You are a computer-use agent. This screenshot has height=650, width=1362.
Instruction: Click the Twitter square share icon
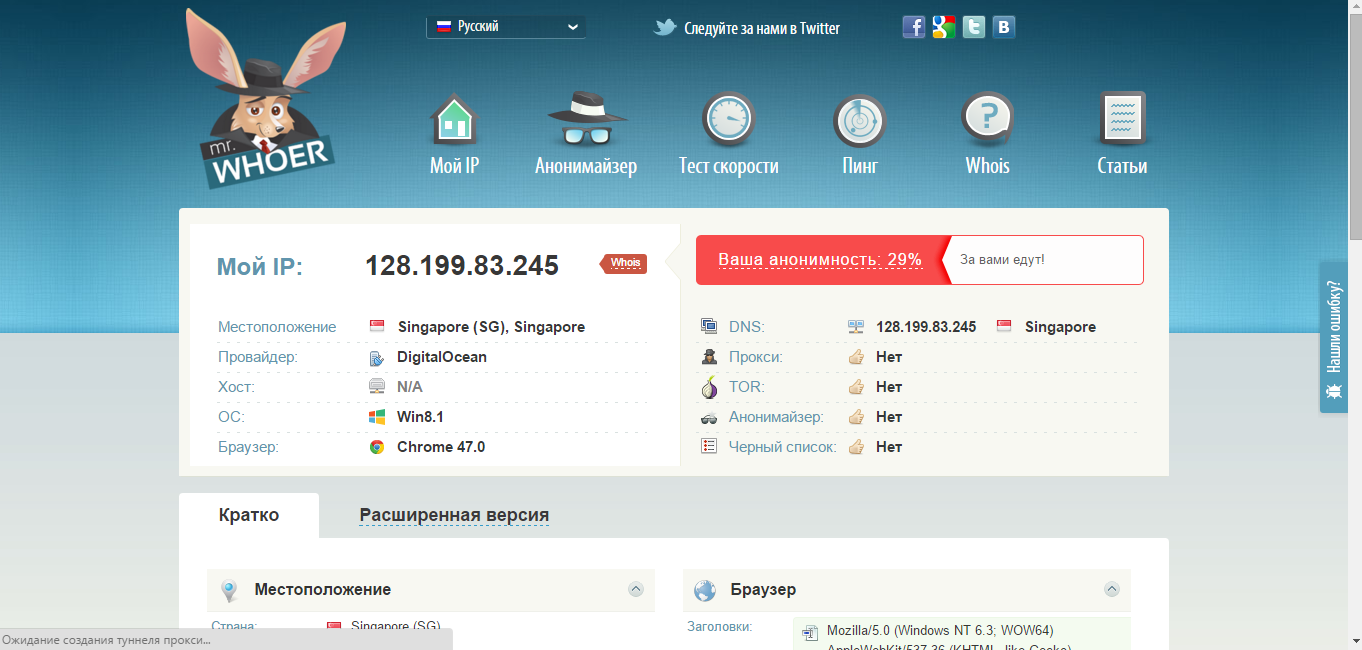coord(974,27)
